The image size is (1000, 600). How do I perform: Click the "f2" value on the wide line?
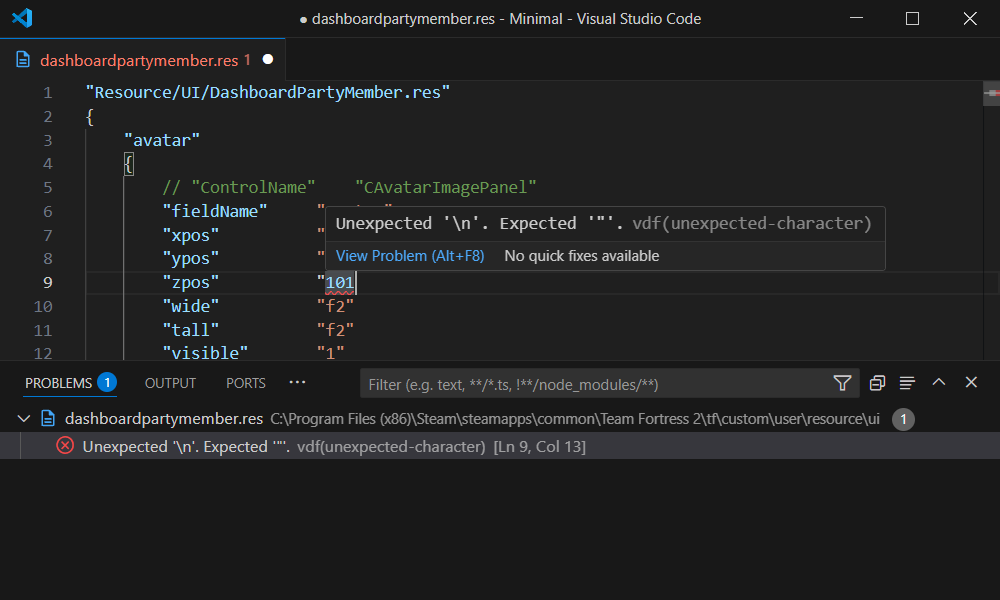point(335,306)
